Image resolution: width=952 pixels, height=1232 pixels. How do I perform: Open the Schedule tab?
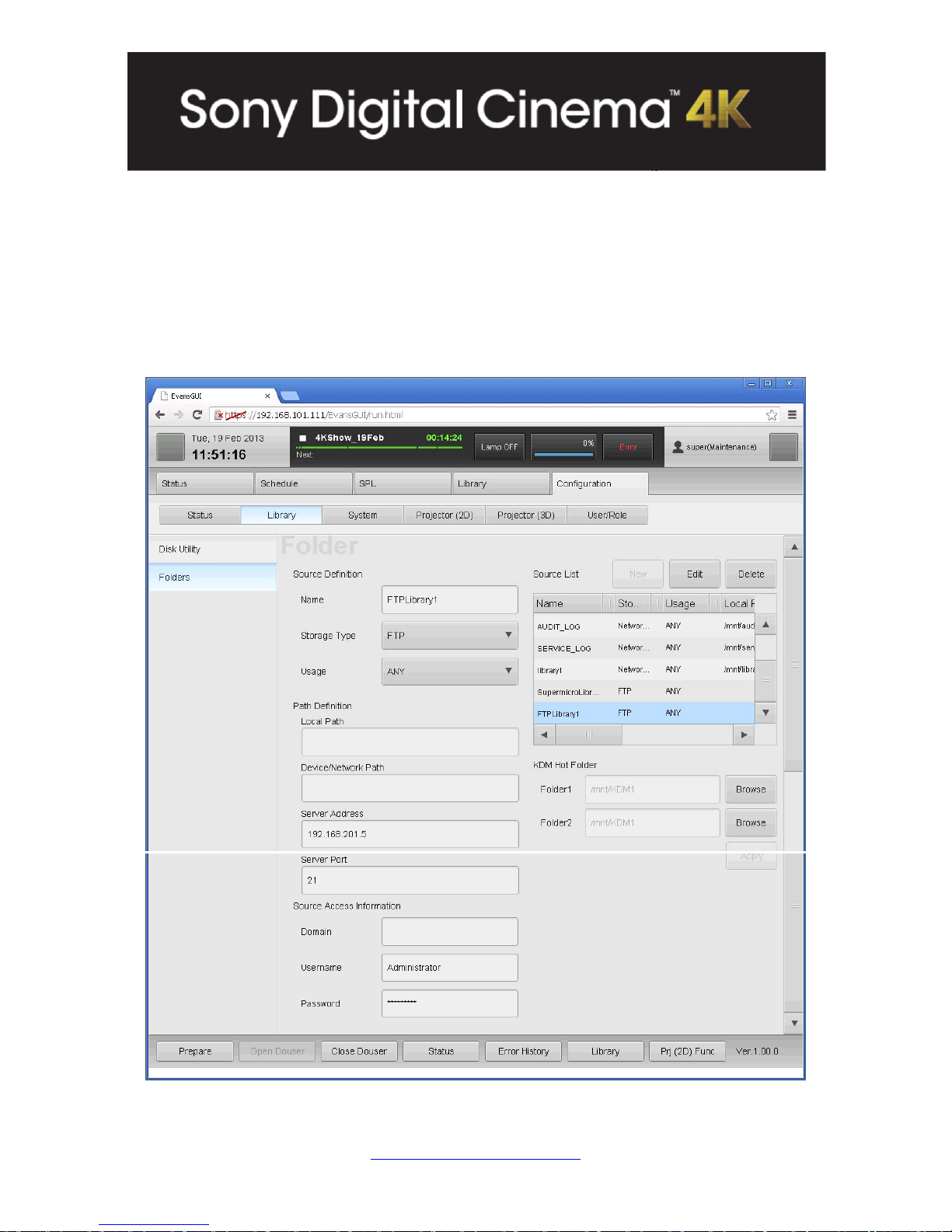(x=304, y=483)
